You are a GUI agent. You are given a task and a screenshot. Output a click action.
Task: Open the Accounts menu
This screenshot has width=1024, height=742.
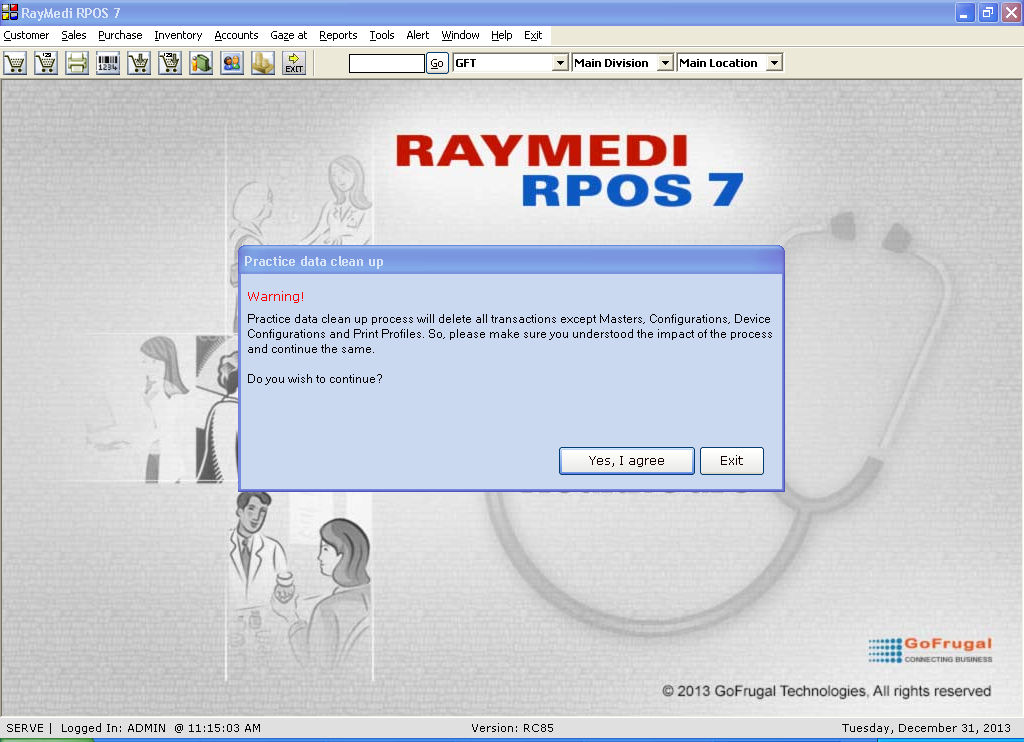click(236, 35)
